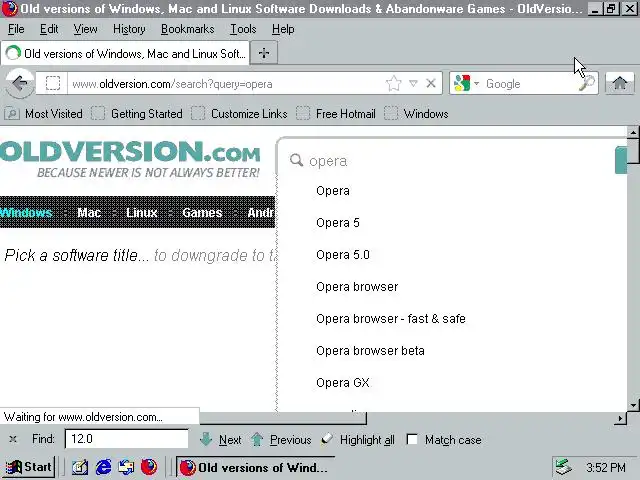Choose the 'Opera 5' suggestion

pos(338,222)
